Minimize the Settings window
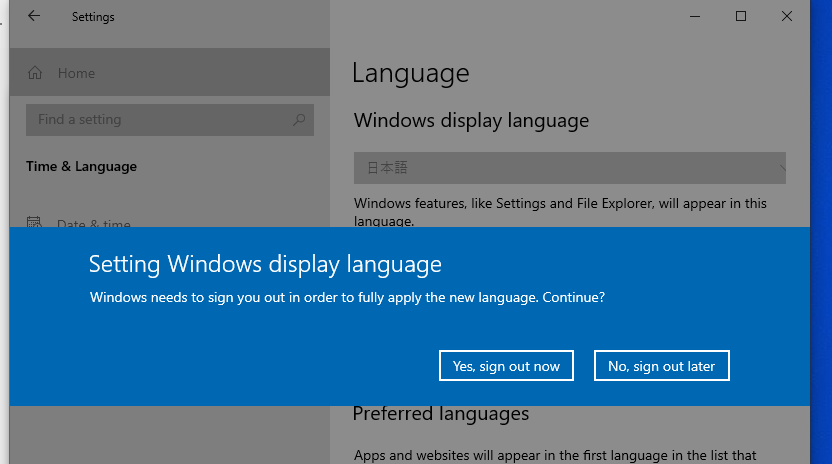The width and height of the screenshot is (832, 464). click(695, 16)
